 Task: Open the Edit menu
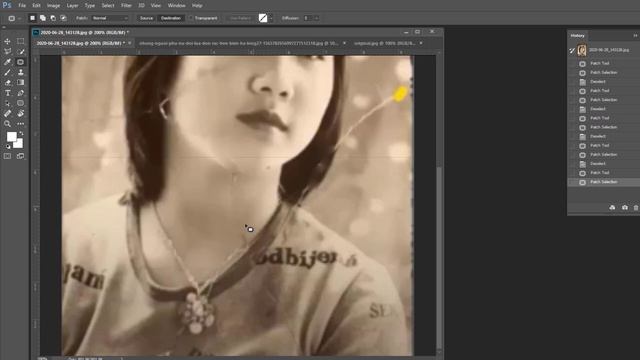36,6
